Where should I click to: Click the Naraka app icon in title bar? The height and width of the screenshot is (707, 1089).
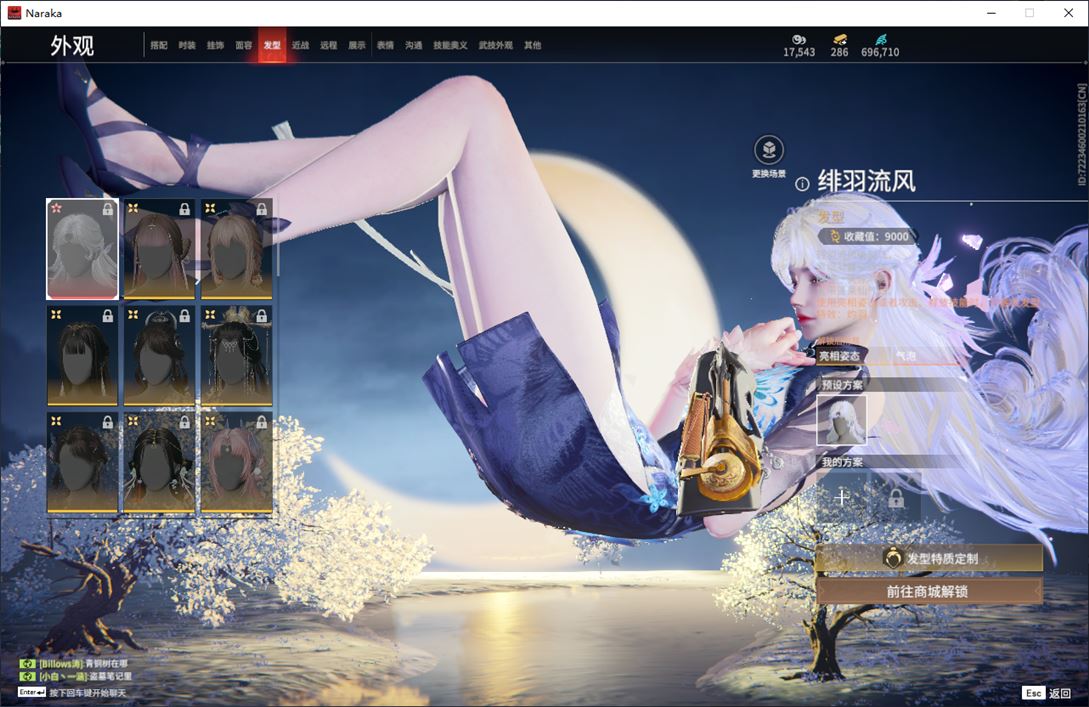pos(14,13)
